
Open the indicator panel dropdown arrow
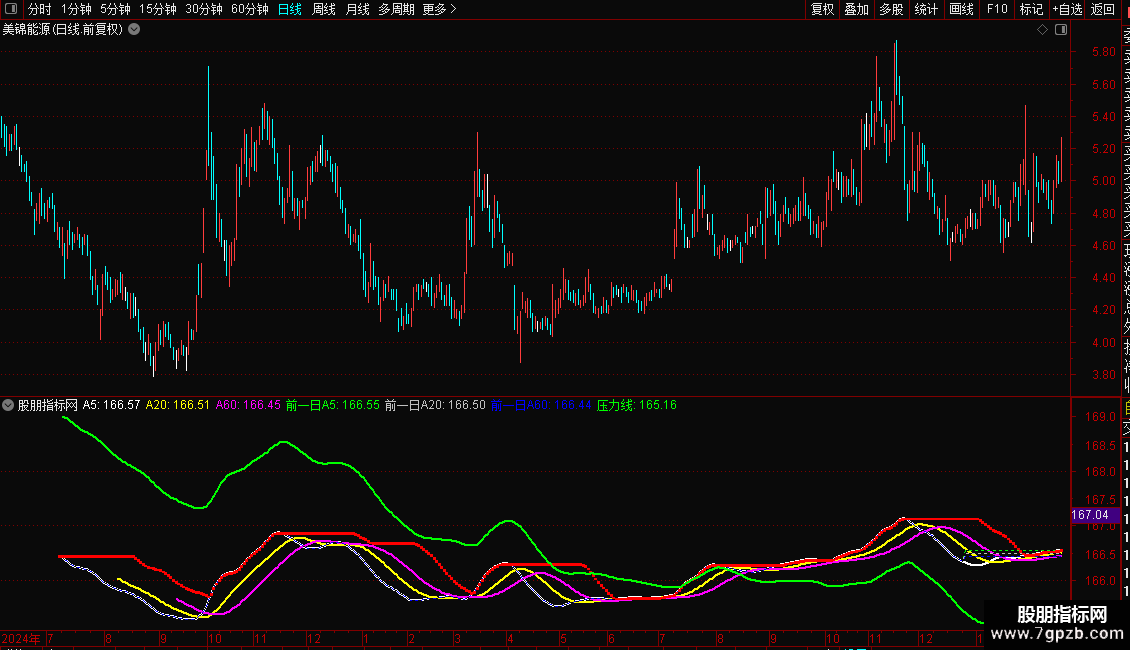click(x=8, y=405)
